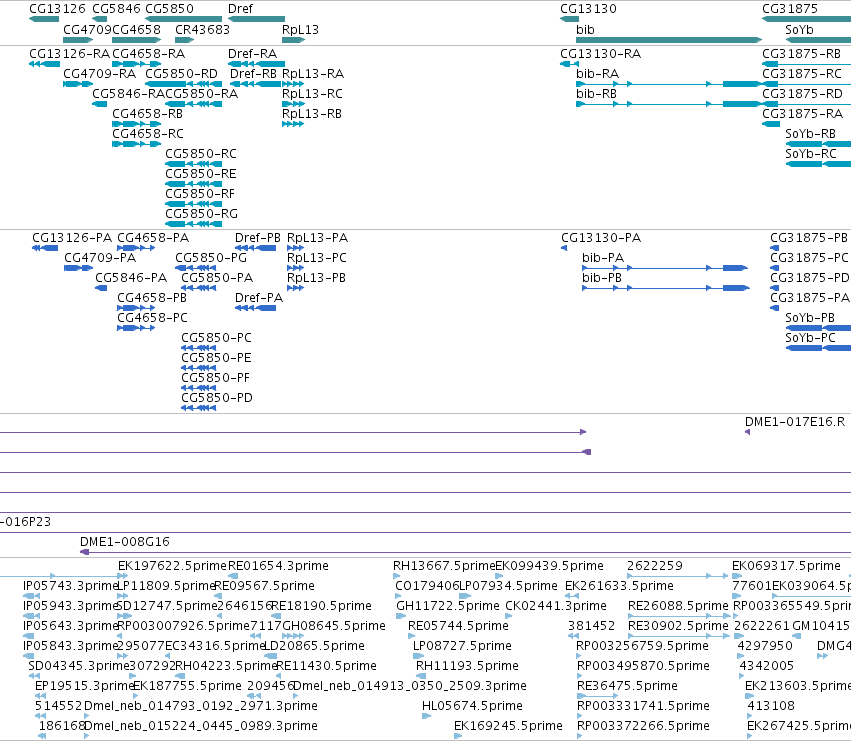Click the RH13667.5prime EST label

pos(443,566)
